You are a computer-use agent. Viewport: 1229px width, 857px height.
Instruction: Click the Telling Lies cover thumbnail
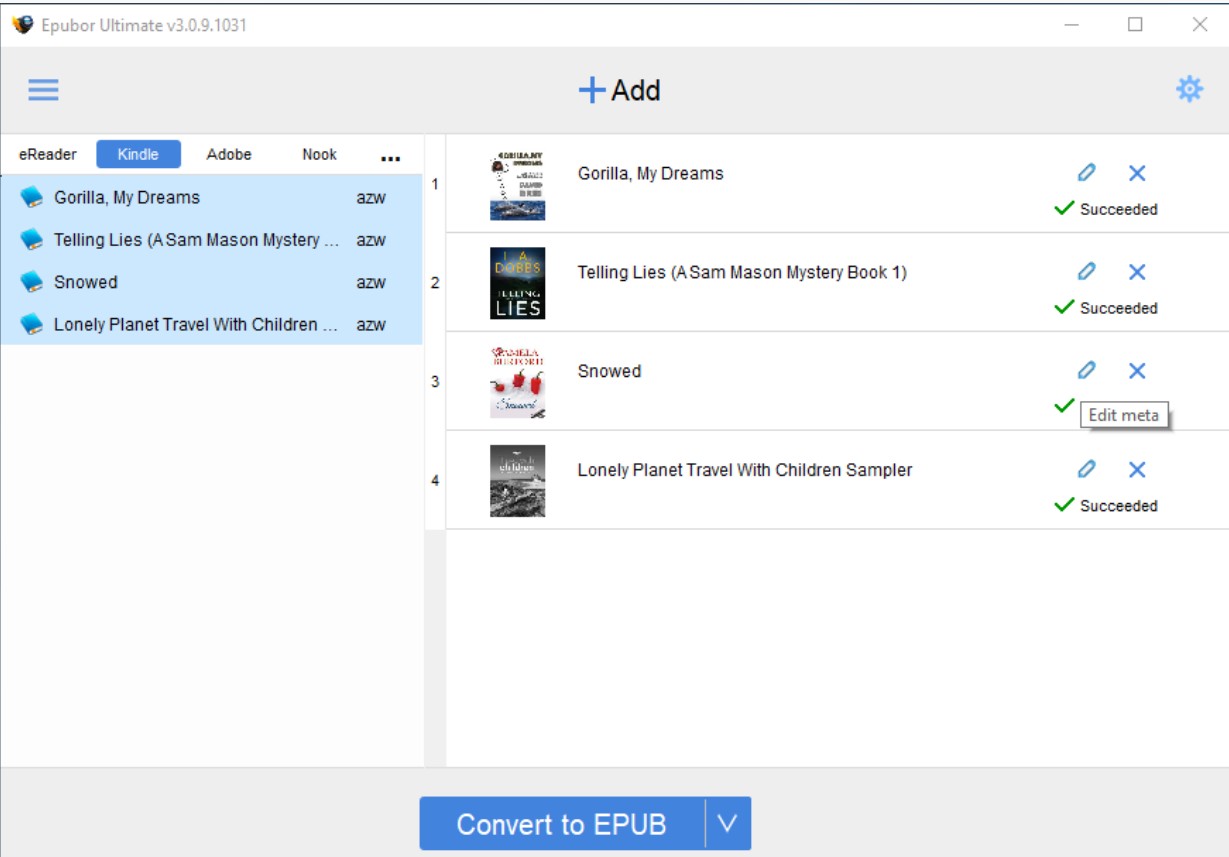pyautogui.click(x=517, y=283)
